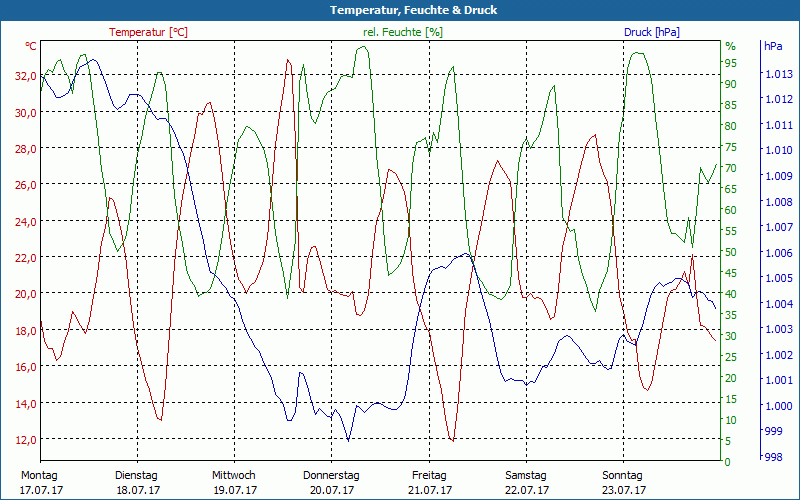Click the 12,0 tick on the temperature axis
The width and height of the screenshot is (800, 500).
24,439
